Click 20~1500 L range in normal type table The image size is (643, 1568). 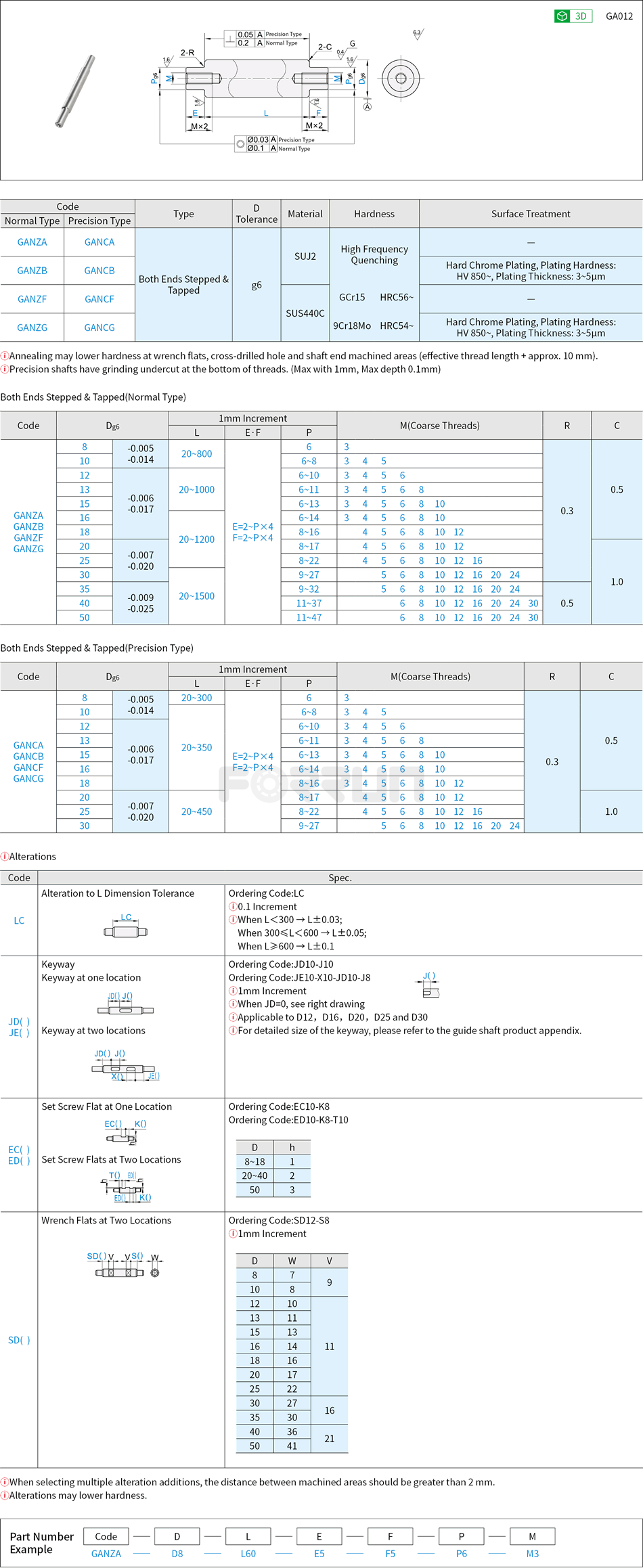pos(196,596)
